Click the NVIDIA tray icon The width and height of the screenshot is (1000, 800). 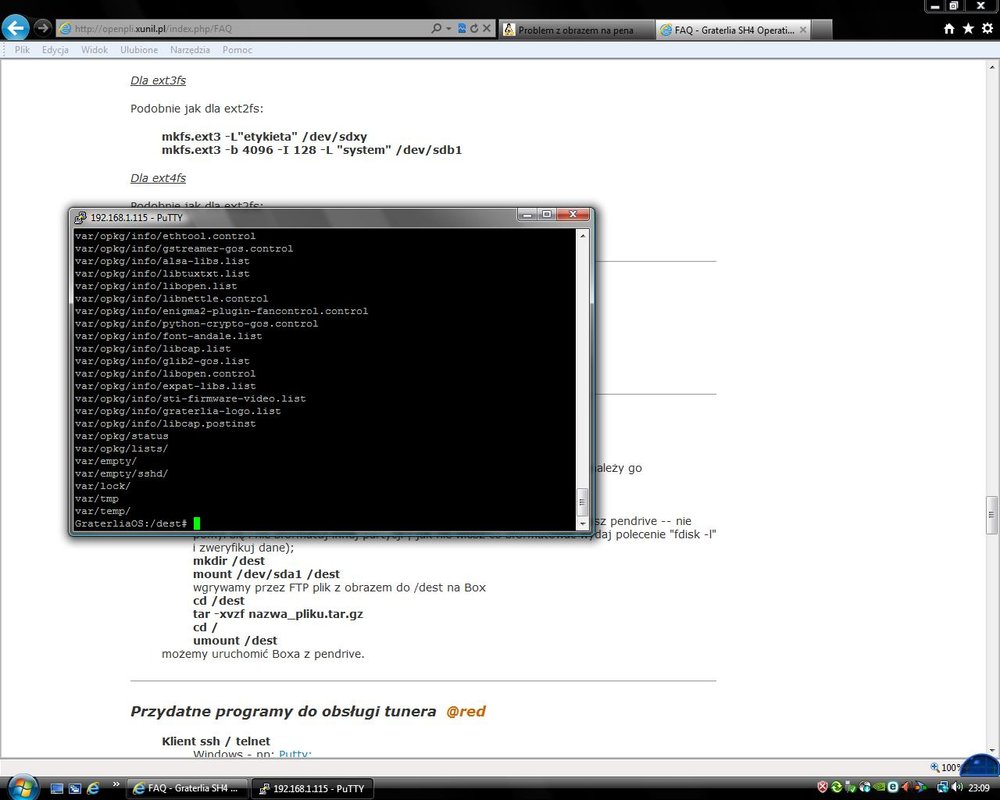877,788
